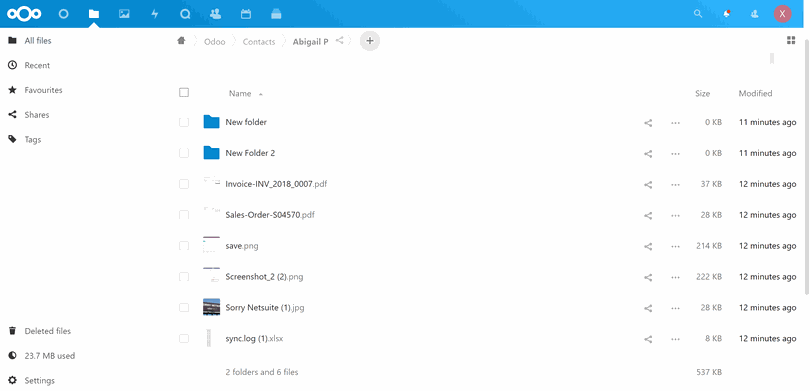Screen dimensions: 810x391
Task: Share Sales-Order-S04570.pdf
Action: coord(648,216)
